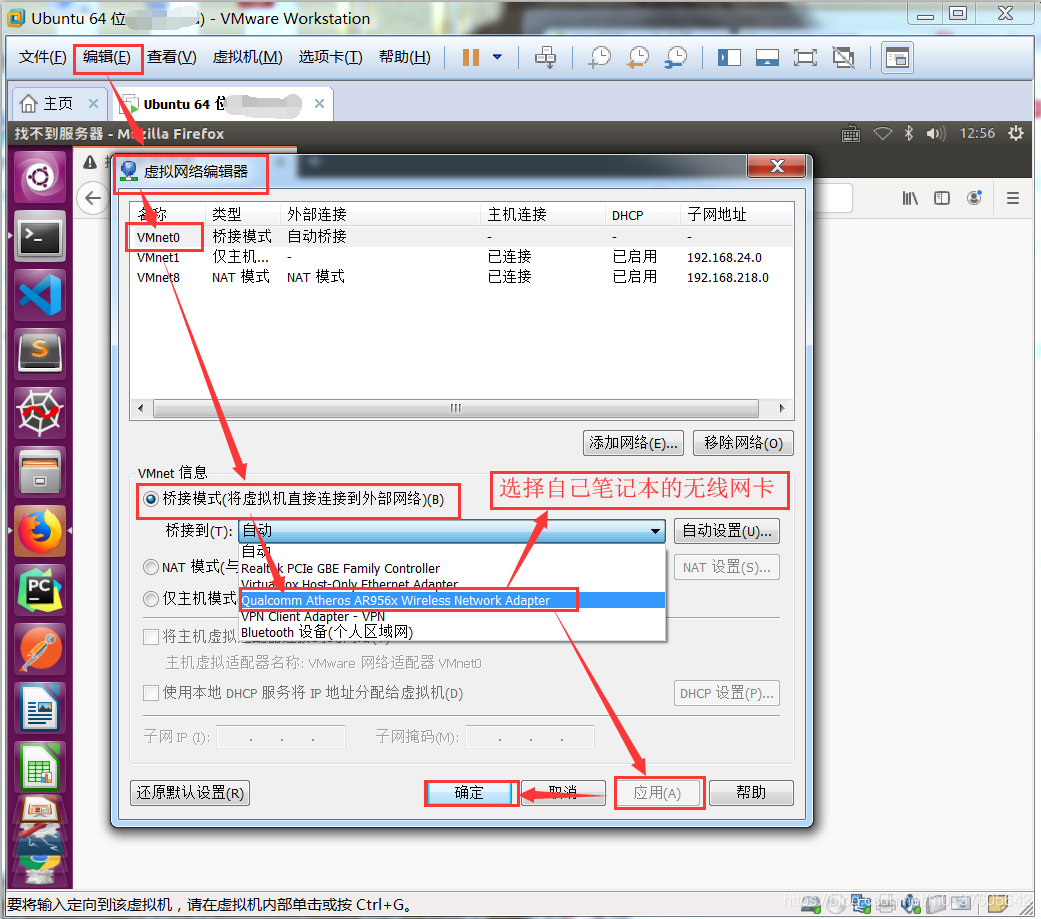Open the Firefox library icon
1041x919 pixels.
pyautogui.click(x=910, y=198)
